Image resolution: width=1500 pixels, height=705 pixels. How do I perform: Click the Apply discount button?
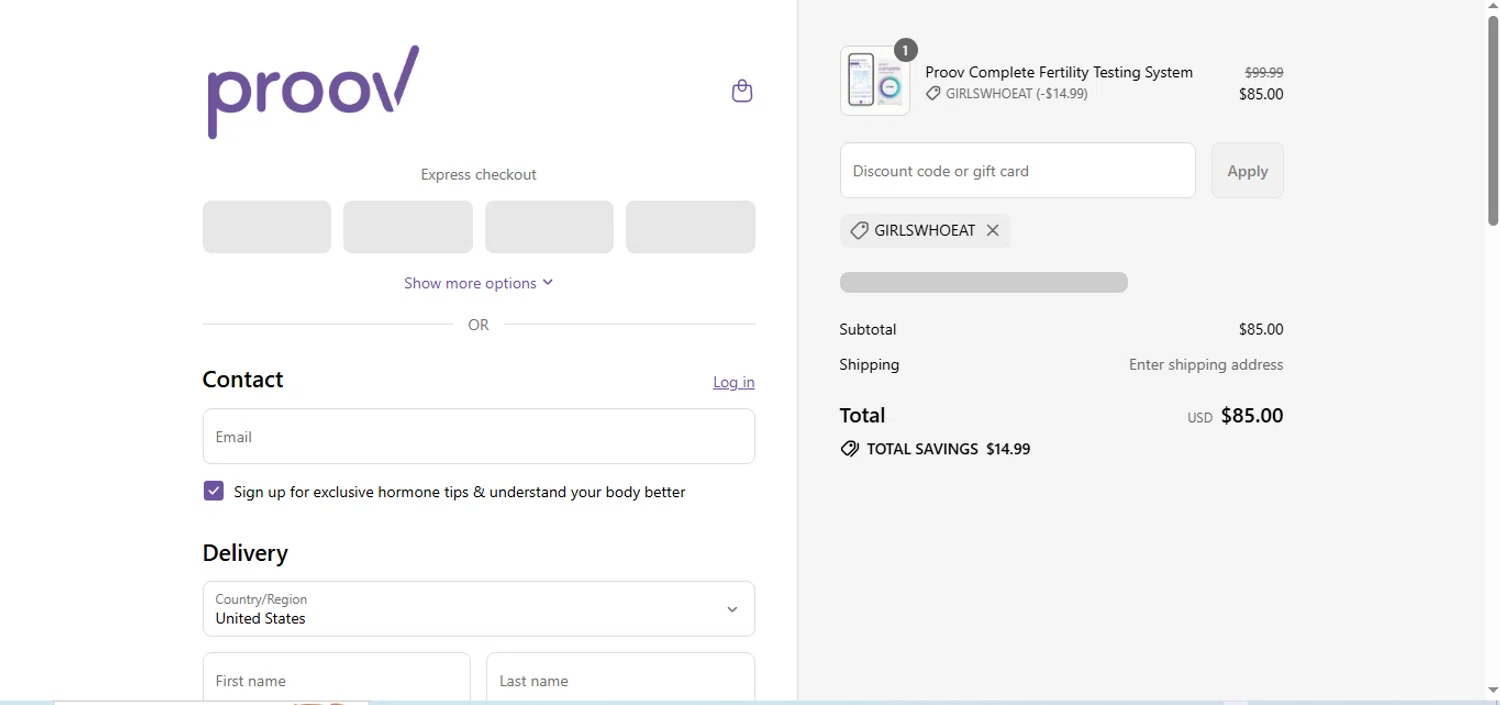tap(1247, 171)
